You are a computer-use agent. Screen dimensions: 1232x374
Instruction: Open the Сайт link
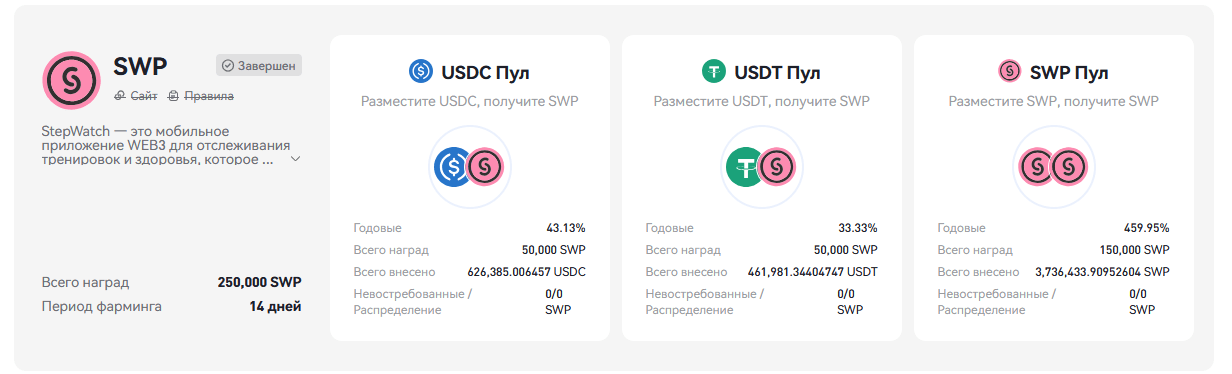pyautogui.click(x=136, y=96)
